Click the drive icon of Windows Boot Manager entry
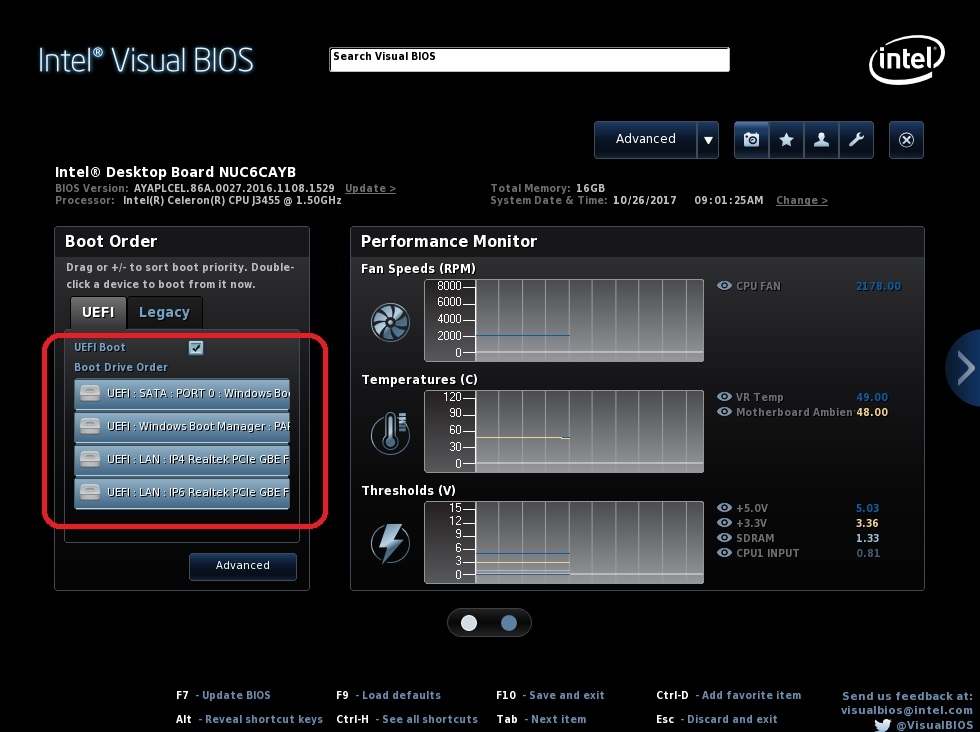Image resolution: width=980 pixels, height=732 pixels. (90, 426)
